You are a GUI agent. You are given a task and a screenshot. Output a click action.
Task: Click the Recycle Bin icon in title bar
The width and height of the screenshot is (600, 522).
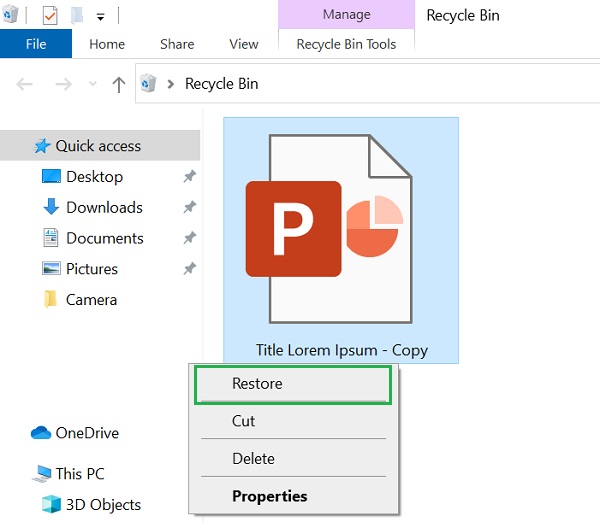(10, 15)
